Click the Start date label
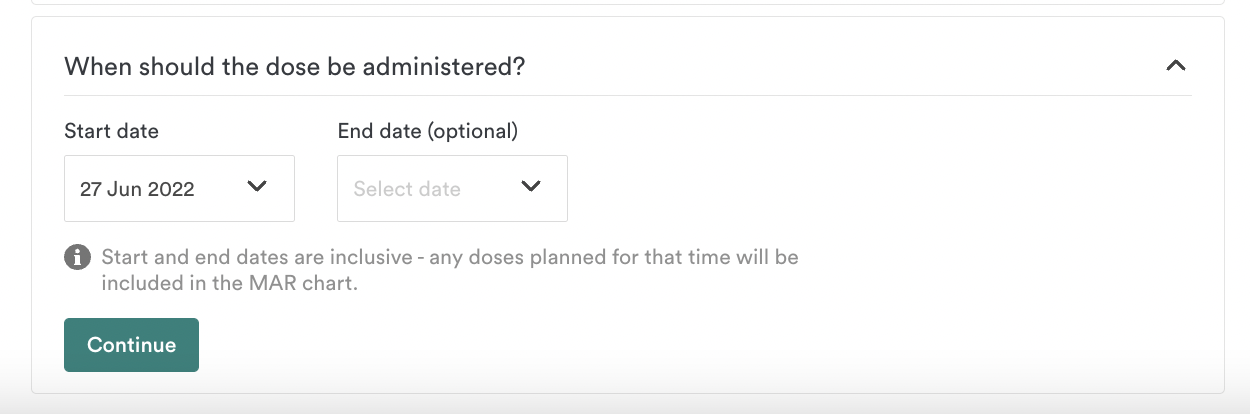The height and width of the screenshot is (414, 1250). [111, 130]
